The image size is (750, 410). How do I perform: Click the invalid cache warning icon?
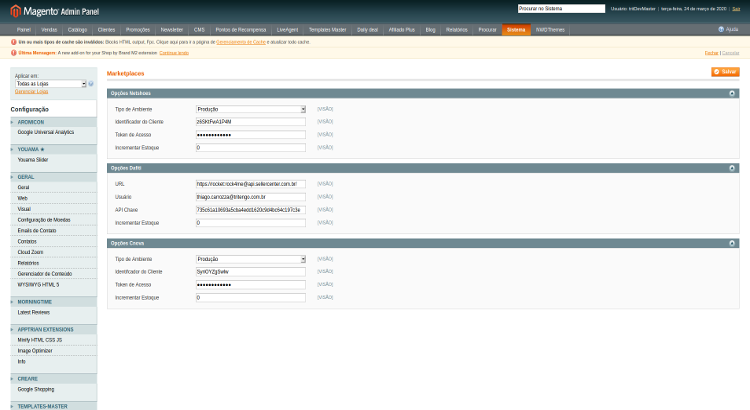click(13, 42)
